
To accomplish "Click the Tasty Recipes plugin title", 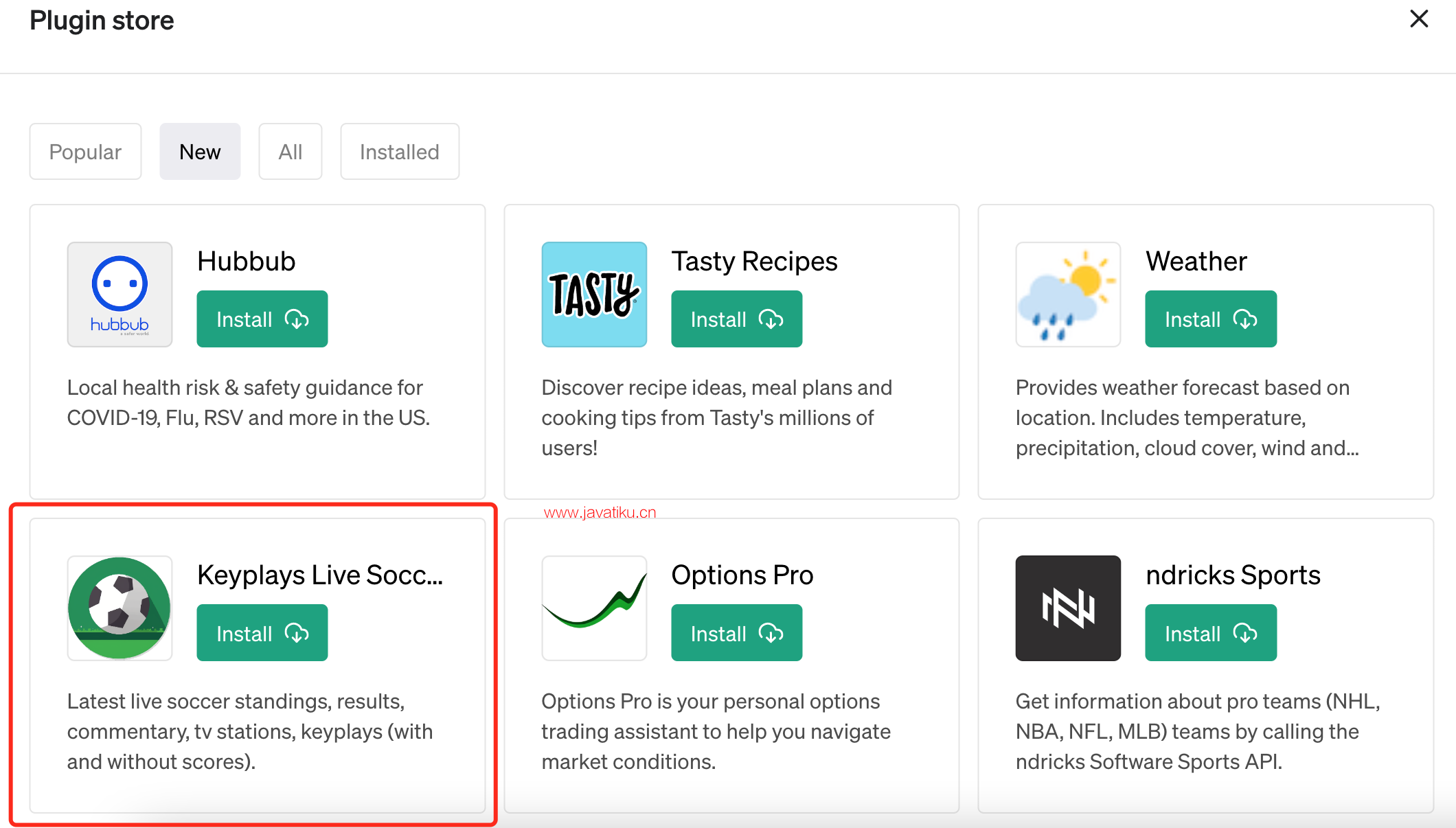I will (754, 262).
